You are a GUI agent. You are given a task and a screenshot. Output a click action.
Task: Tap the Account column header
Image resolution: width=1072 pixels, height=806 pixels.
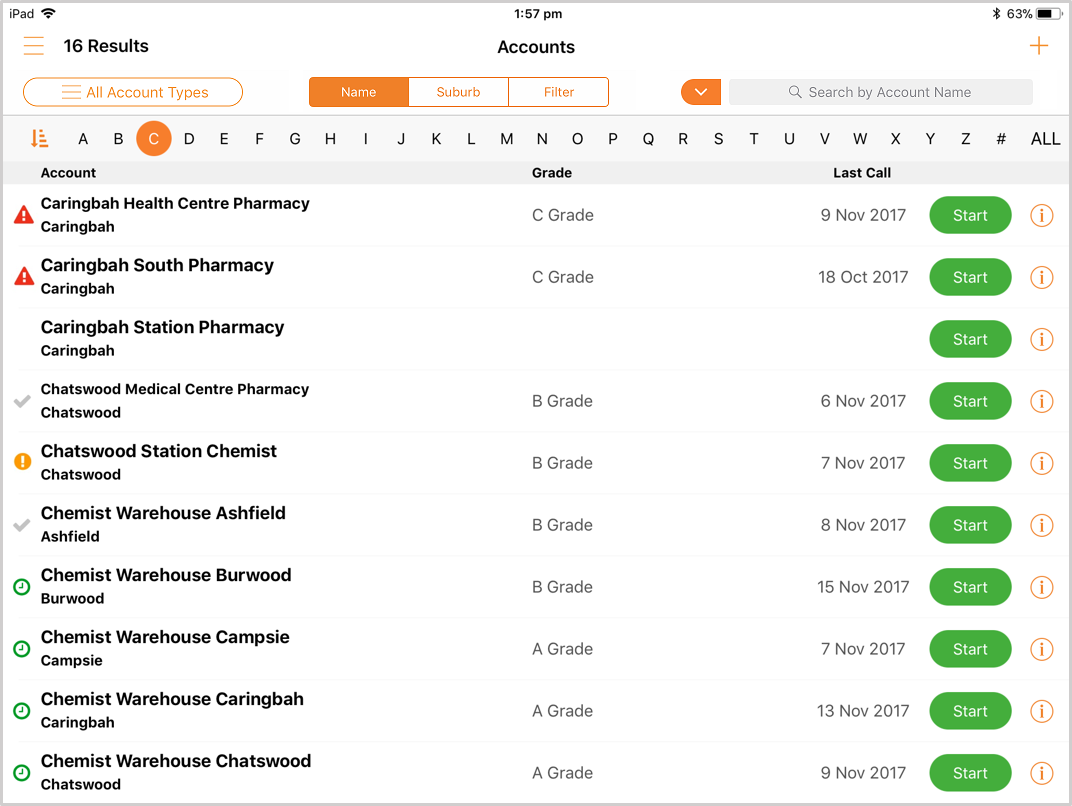pyautogui.click(x=68, y=173)
